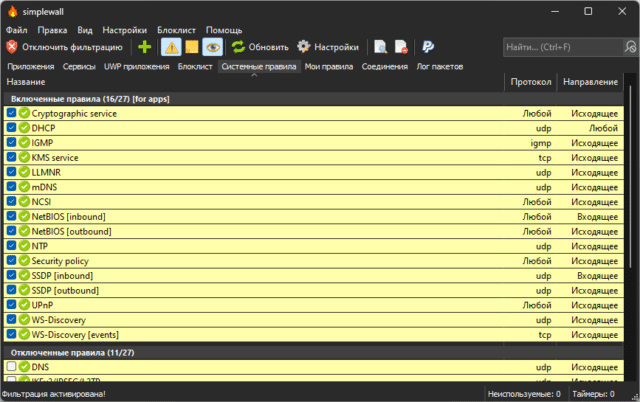Screen dimensions: 640x402
Task: Click Отключить фильтрацию button text
Action: pos(72,47)
